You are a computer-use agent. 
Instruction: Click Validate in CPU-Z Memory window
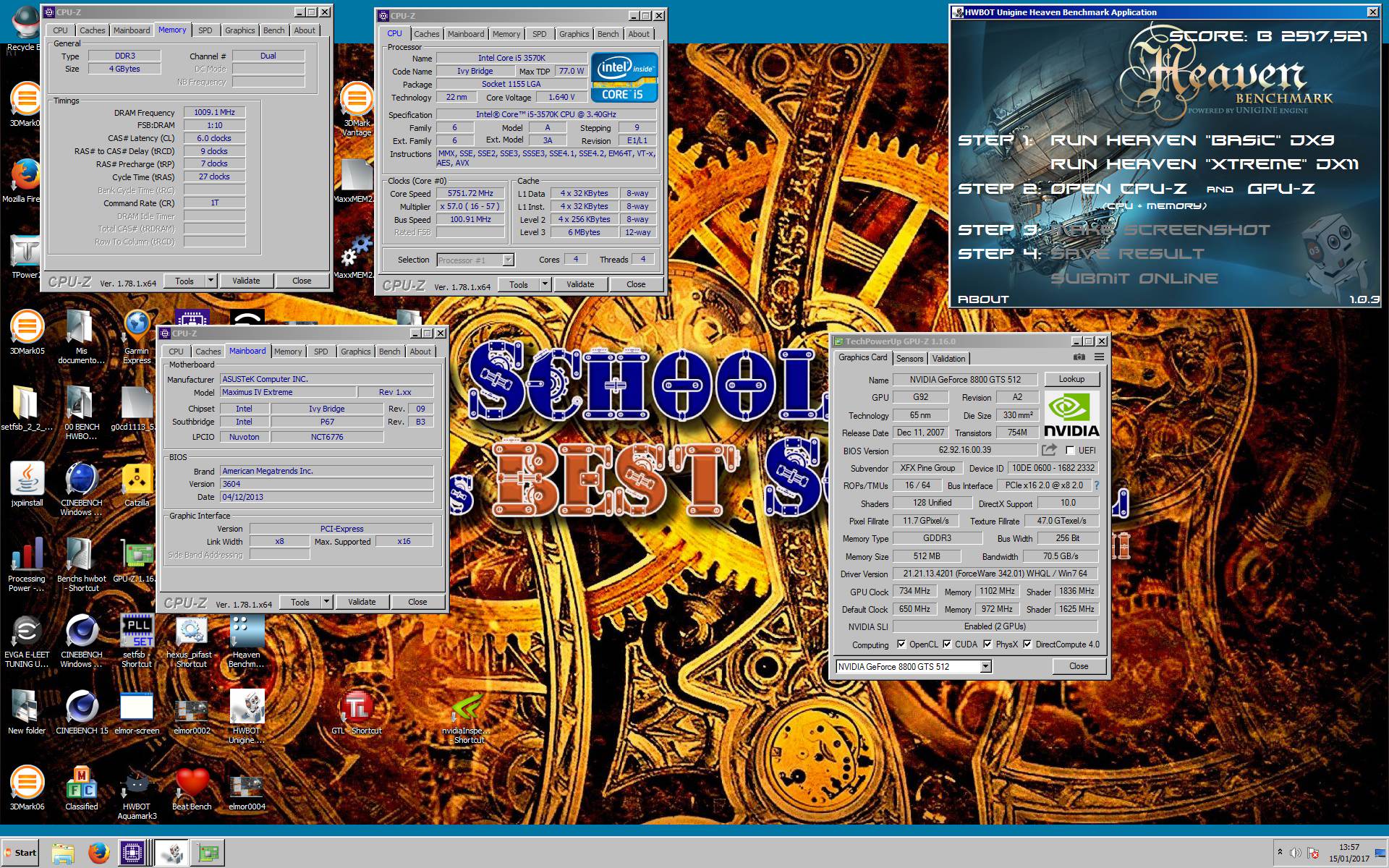246,281
